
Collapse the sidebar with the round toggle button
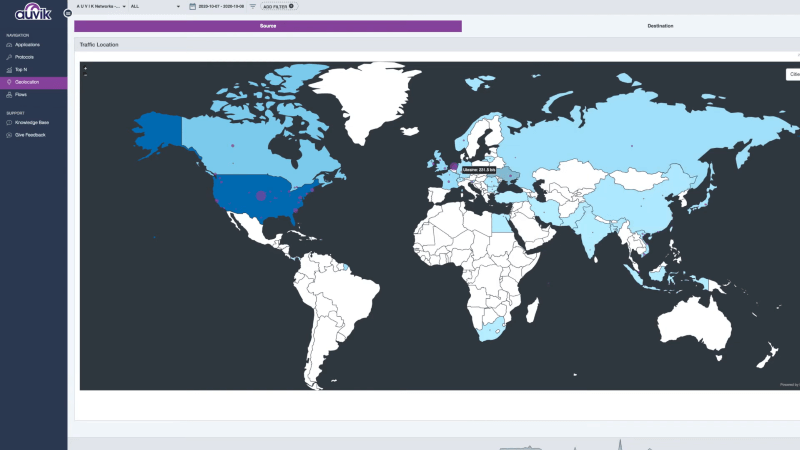point(68,13)
